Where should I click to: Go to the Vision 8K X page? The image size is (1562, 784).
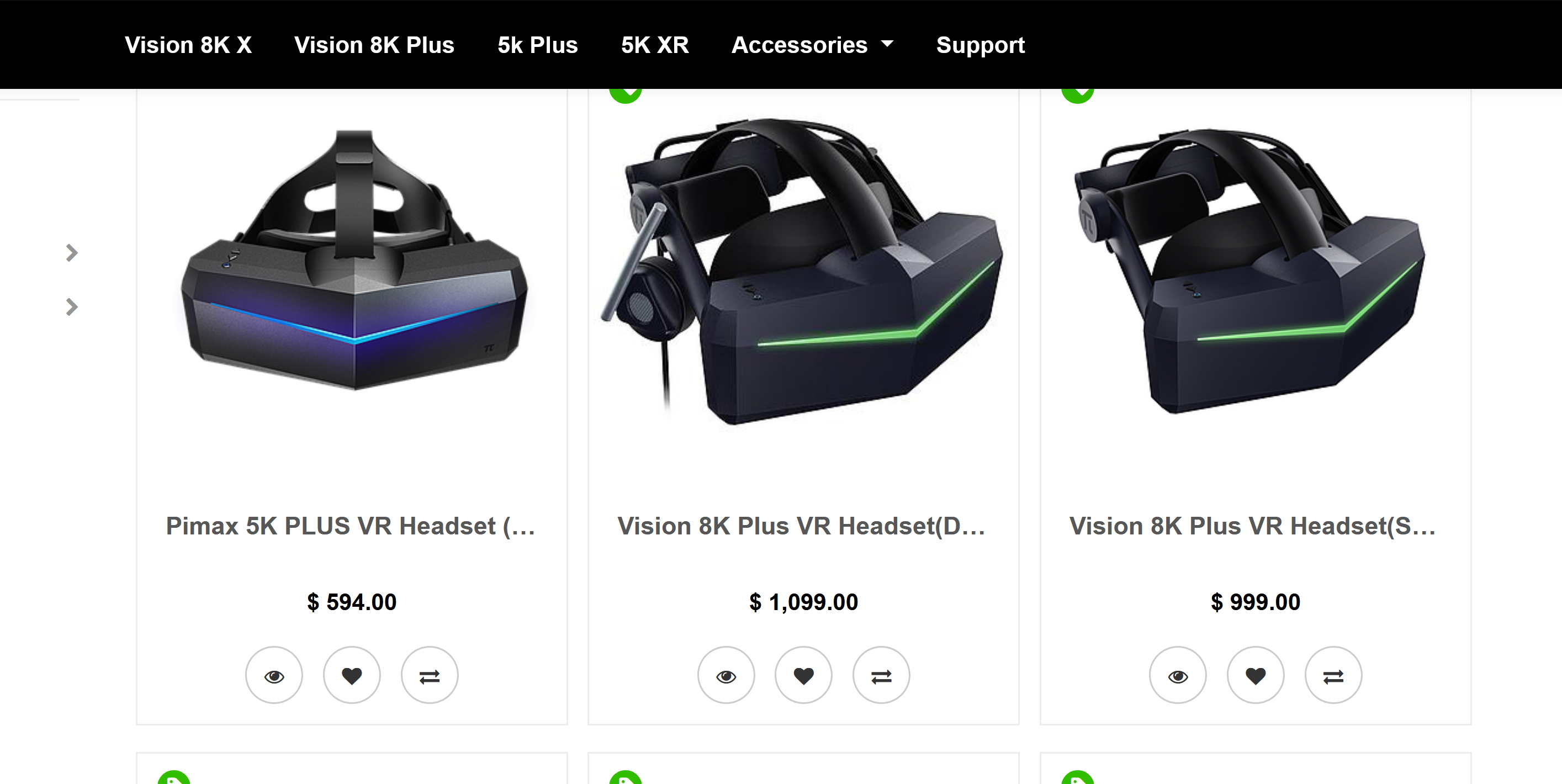pos(188,45)
